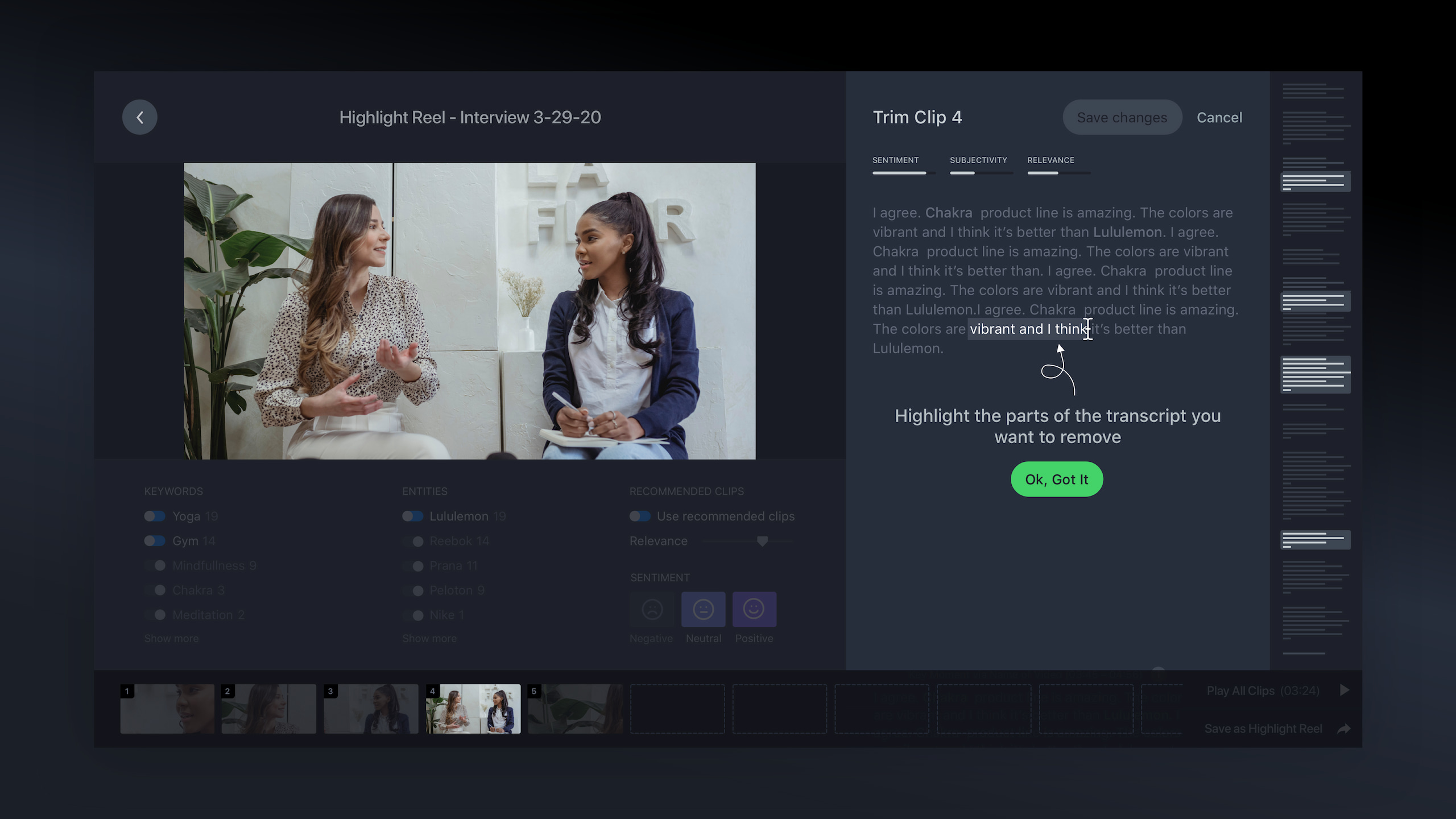Screen dimensions: 1456x819
Task: Click the Save changes button
Action: [1122, 117]
